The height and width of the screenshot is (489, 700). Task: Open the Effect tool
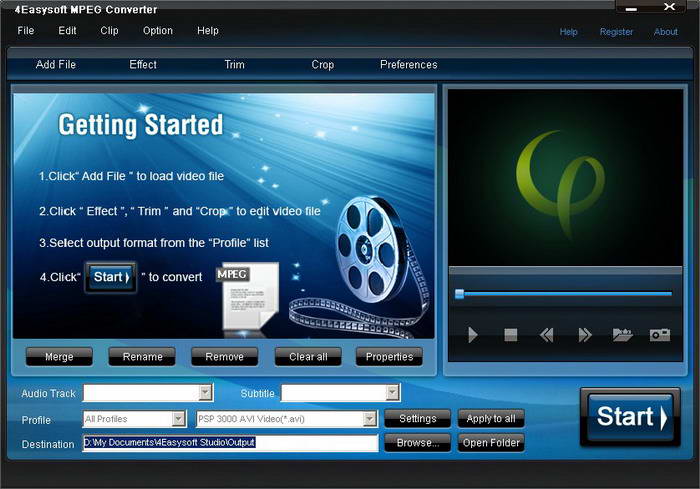coord(143,64)
